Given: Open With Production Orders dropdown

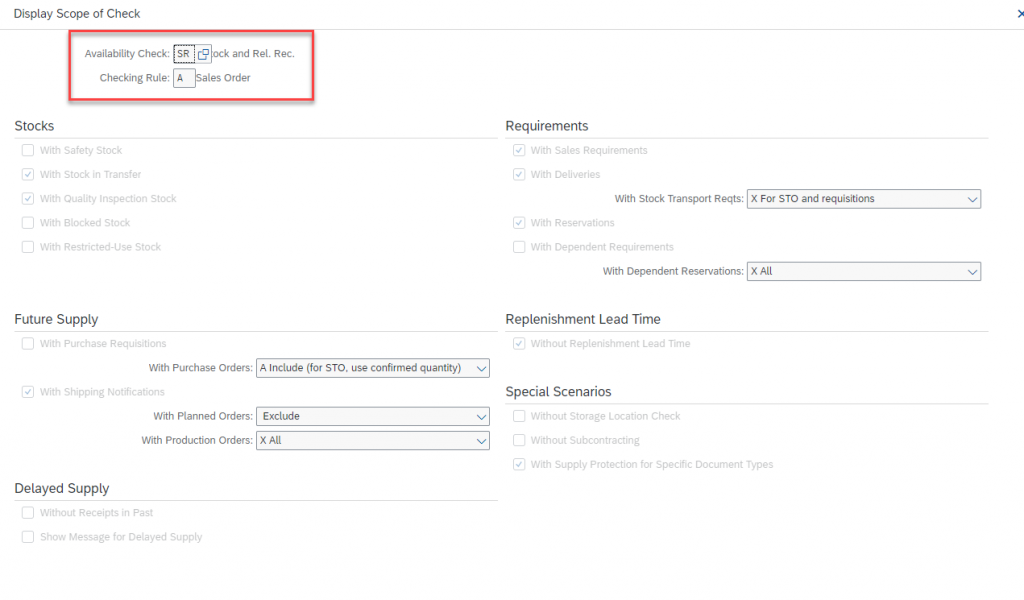Looking at the screenshot, I should pos(372,440).
